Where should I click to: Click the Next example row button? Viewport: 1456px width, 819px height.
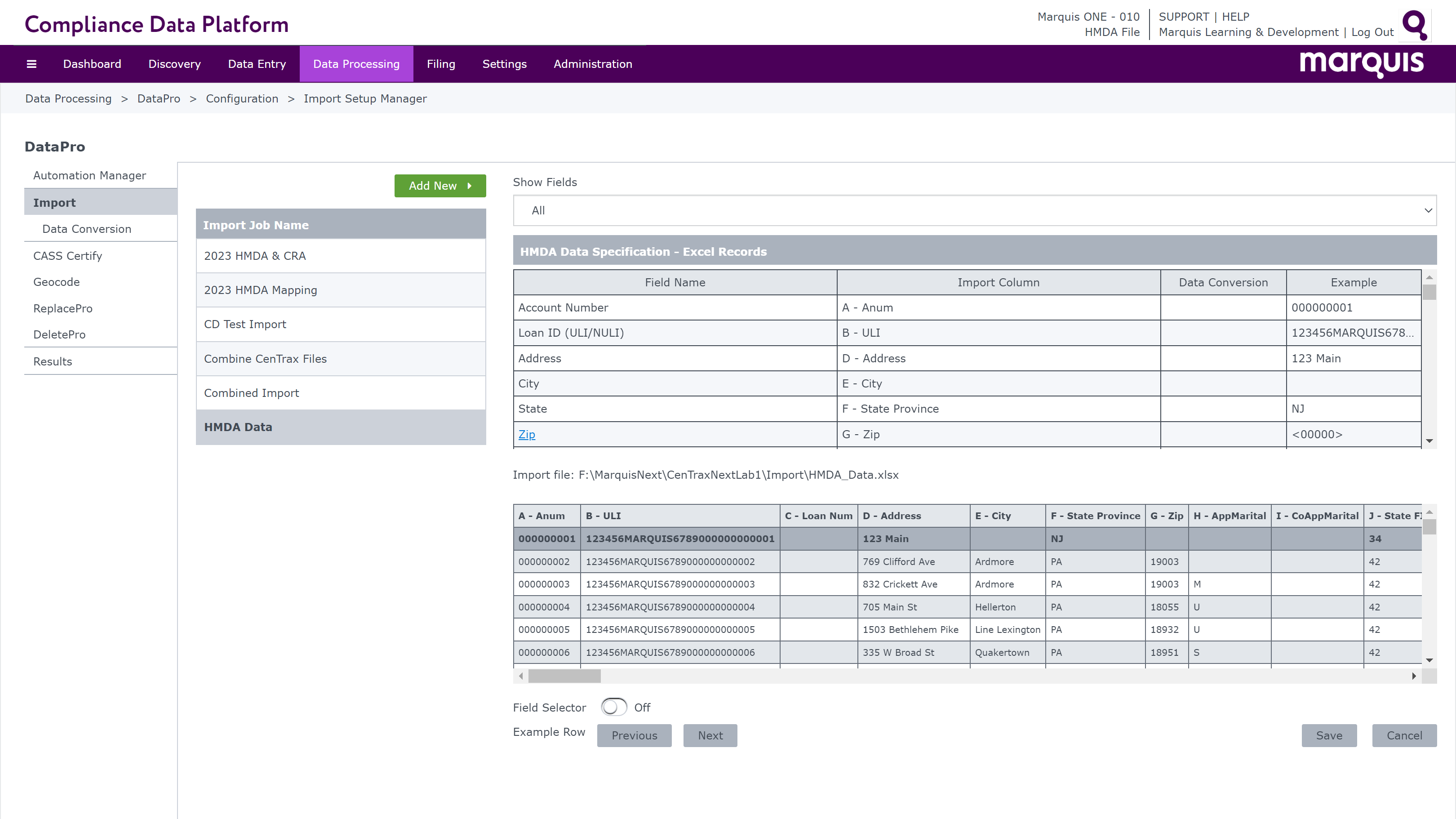710,735
